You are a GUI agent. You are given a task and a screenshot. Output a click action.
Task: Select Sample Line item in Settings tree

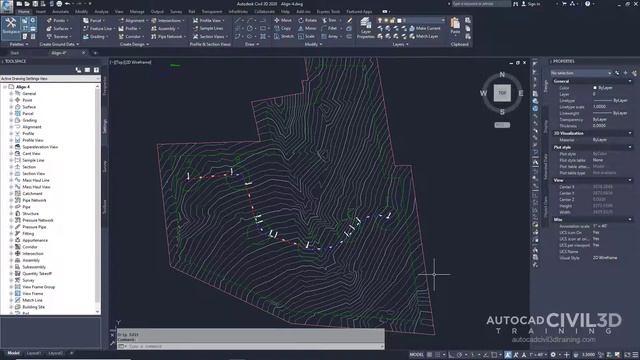click(x=33, y=160)
